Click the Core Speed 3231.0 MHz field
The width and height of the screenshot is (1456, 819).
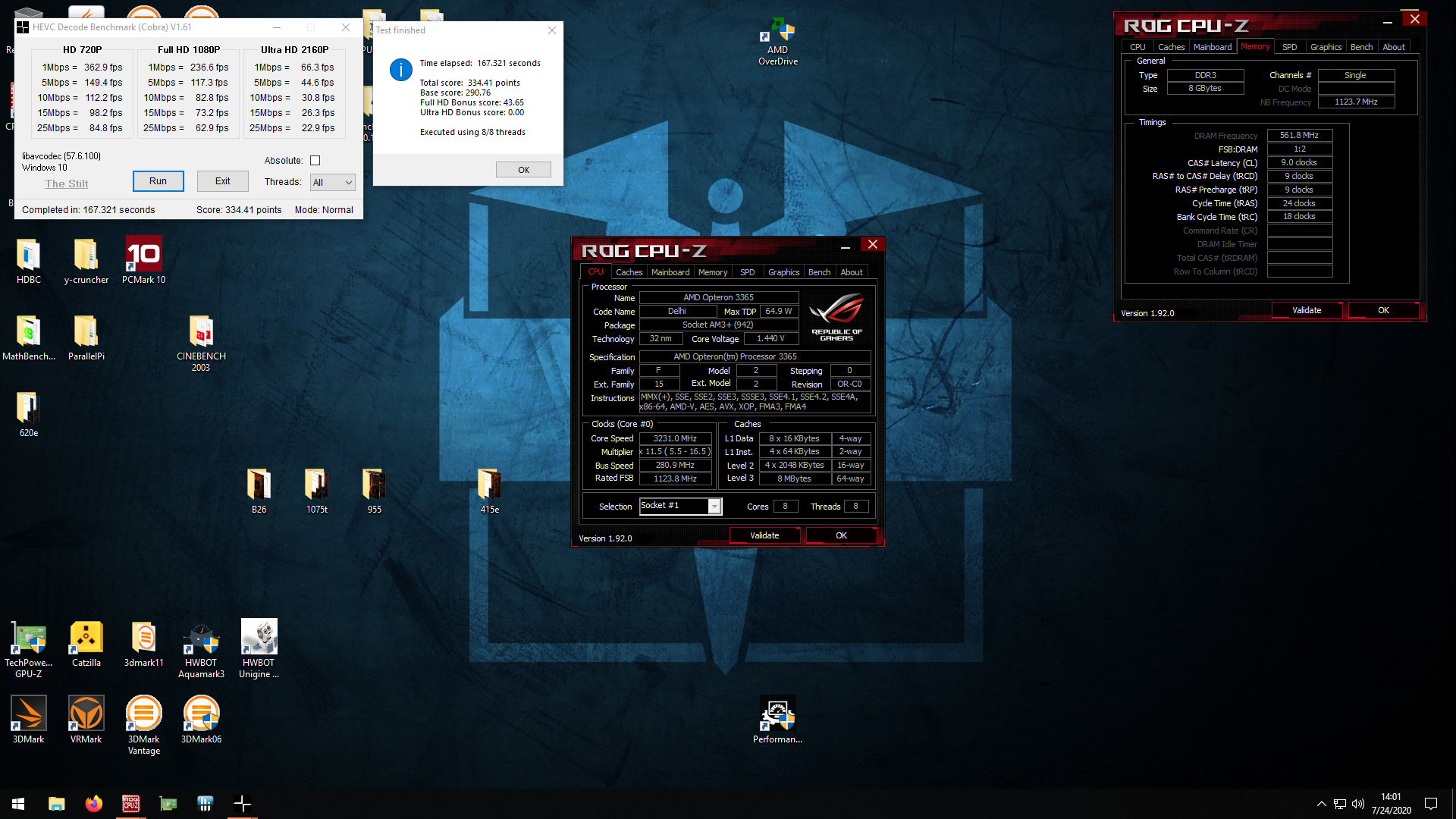click(x=675, y=438)
